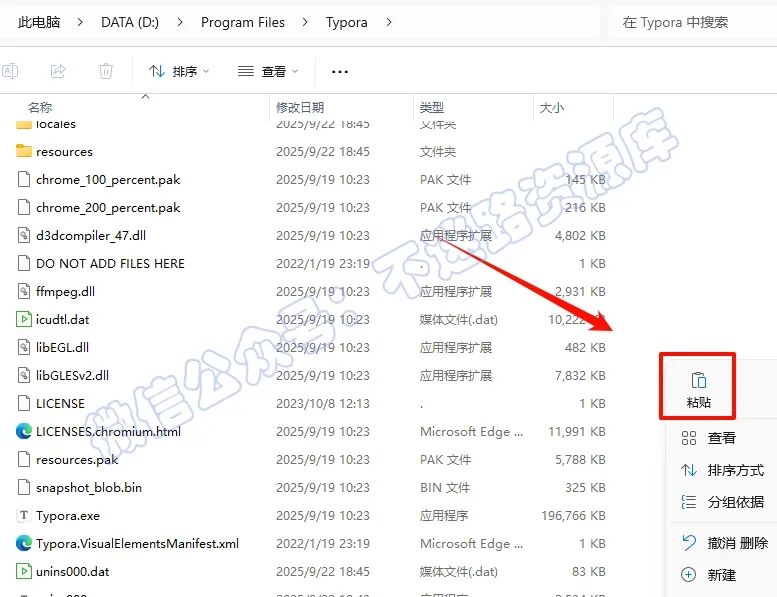Choose 撤消 删除 in context menu
This screenshot has width=777, height=597.
pyautogui.click(x=723, y=543)
